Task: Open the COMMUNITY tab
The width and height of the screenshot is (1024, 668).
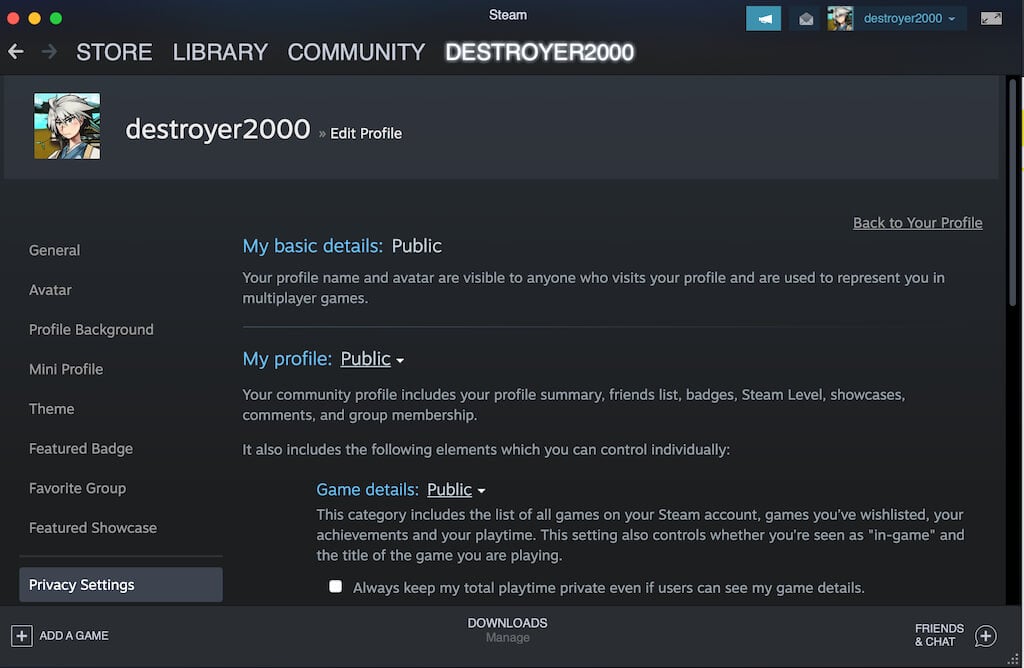Action: click(x=356, y=52)
